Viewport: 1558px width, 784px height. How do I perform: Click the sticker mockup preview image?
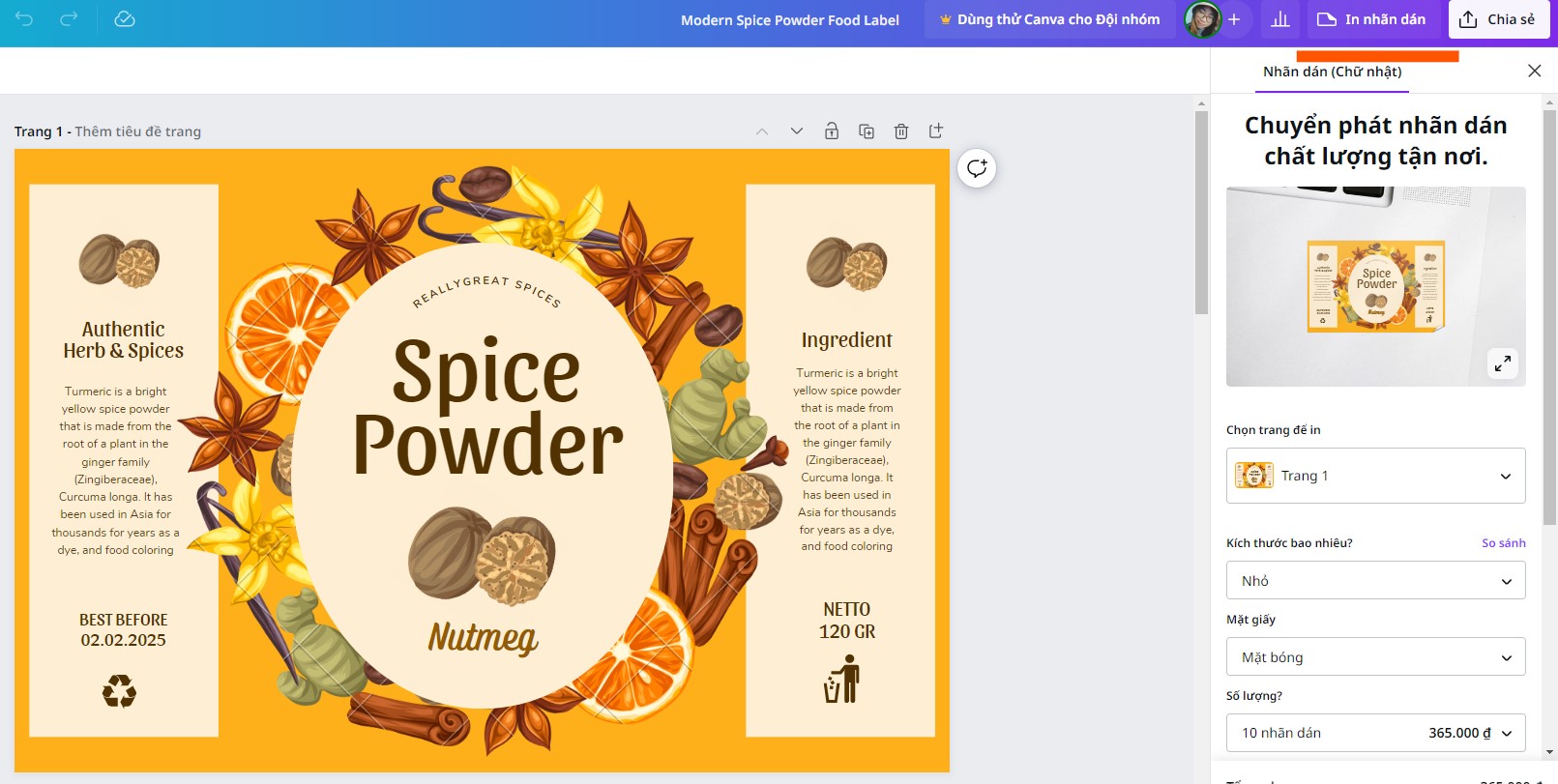(1375, 286)
